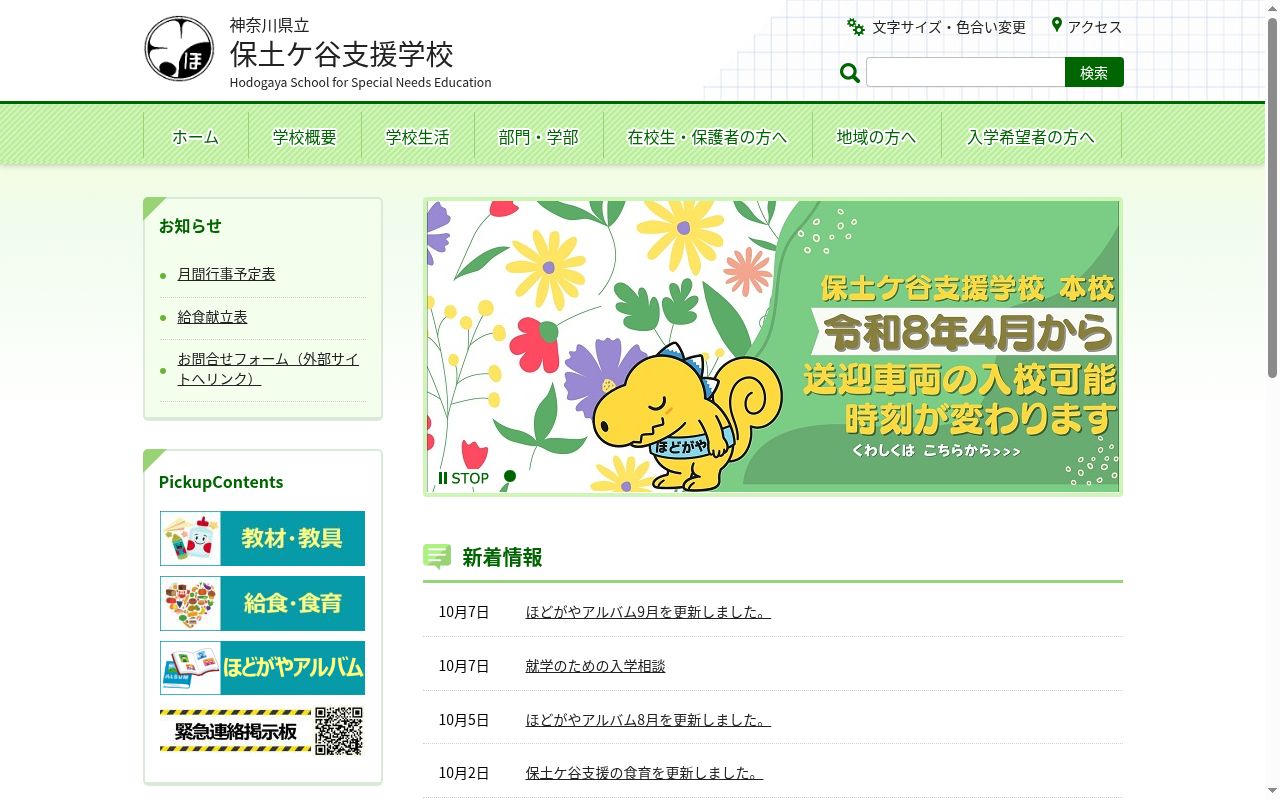
Task: Click the Hodogaya School for Special Needs Education text
Action: [360, 83]
